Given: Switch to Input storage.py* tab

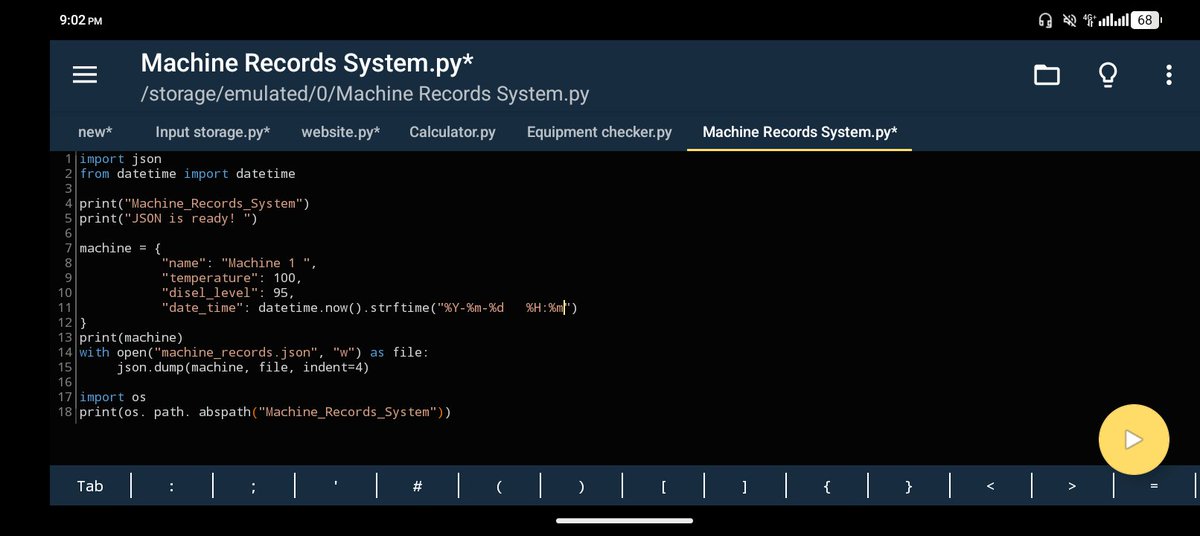Looking at the screenshot, I should click(x=212, y=132).
